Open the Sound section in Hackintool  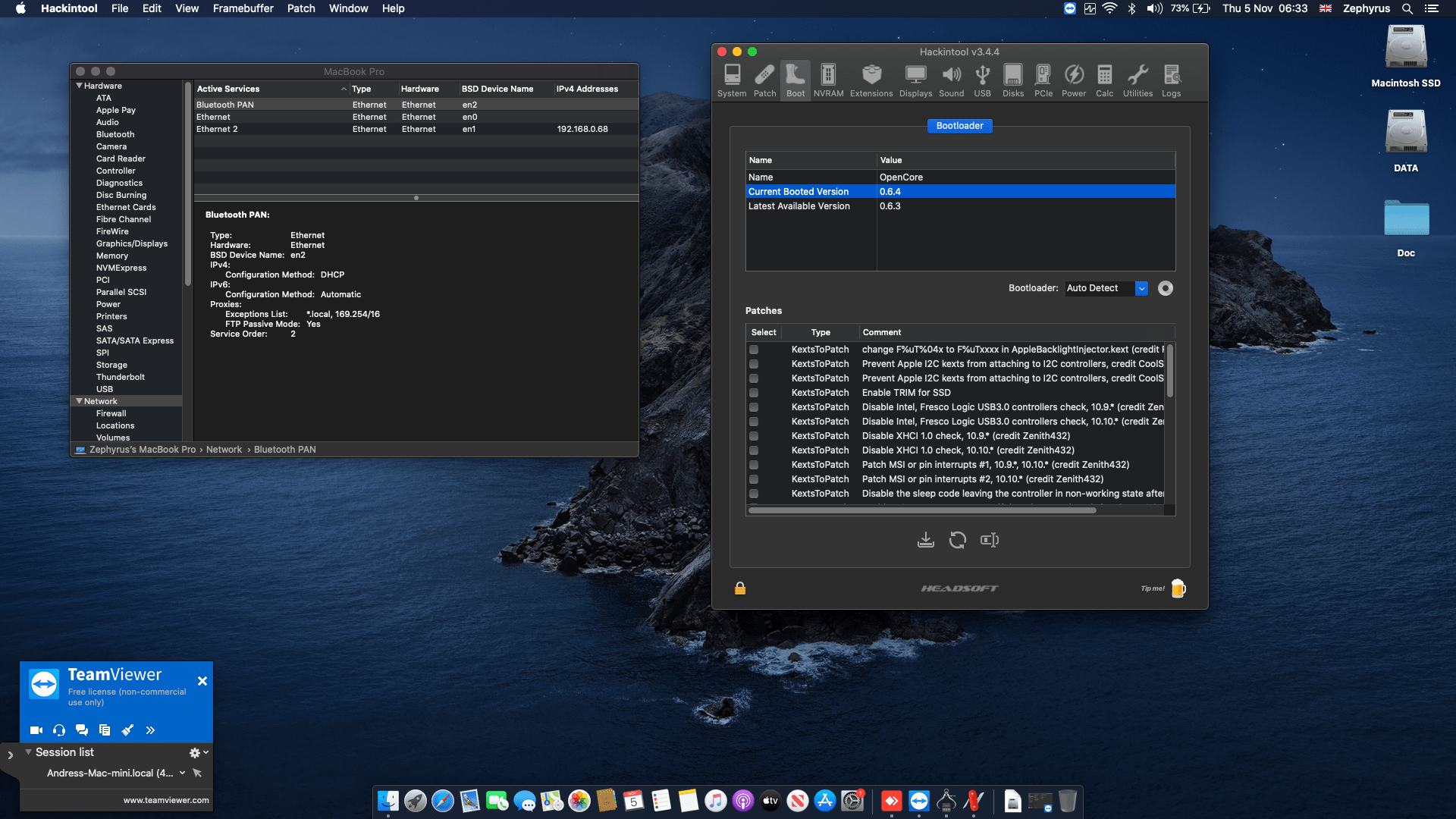(x=951, y=80)
